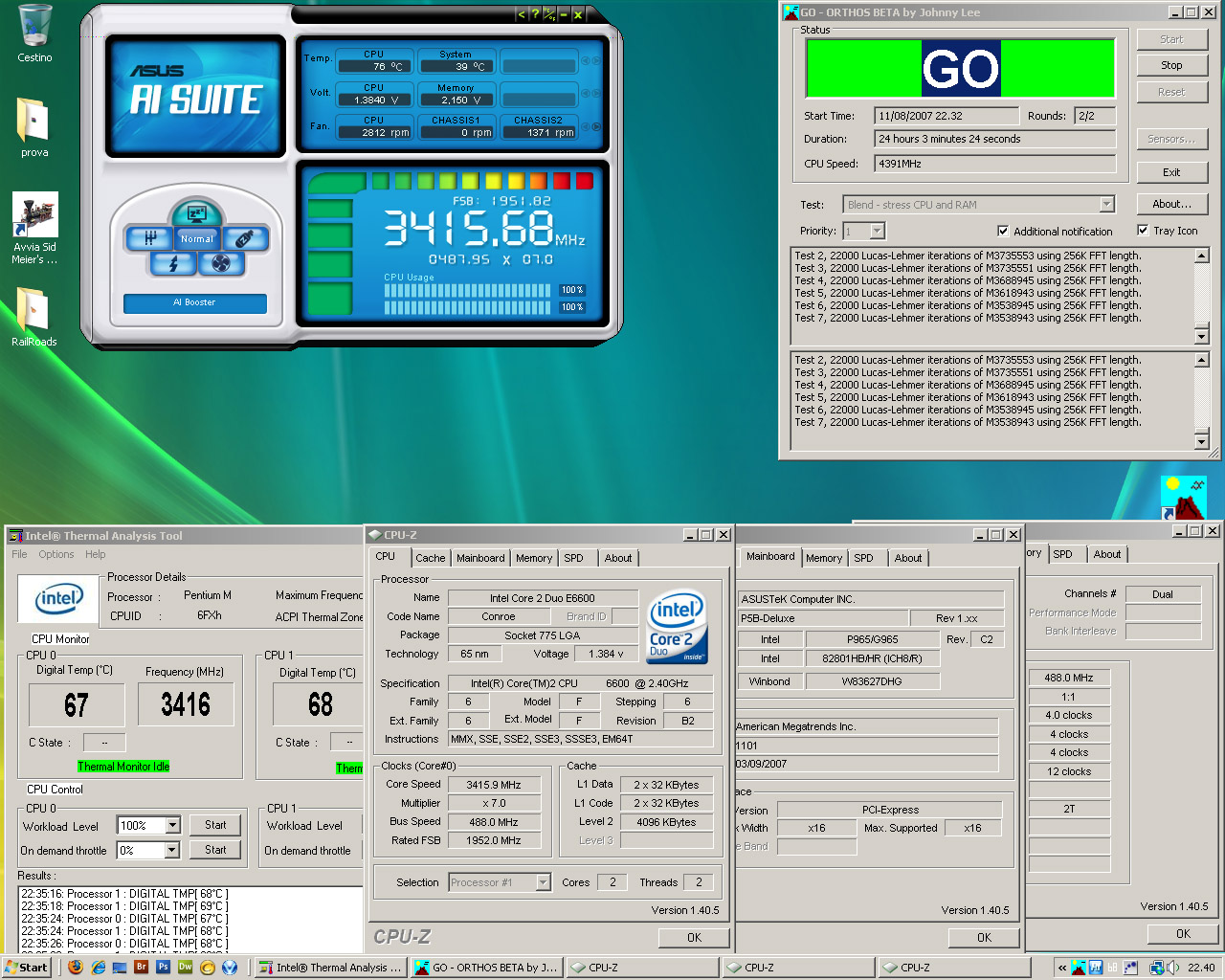
Task: Click the Exit button in ORTHOS
Action: 1171,172
